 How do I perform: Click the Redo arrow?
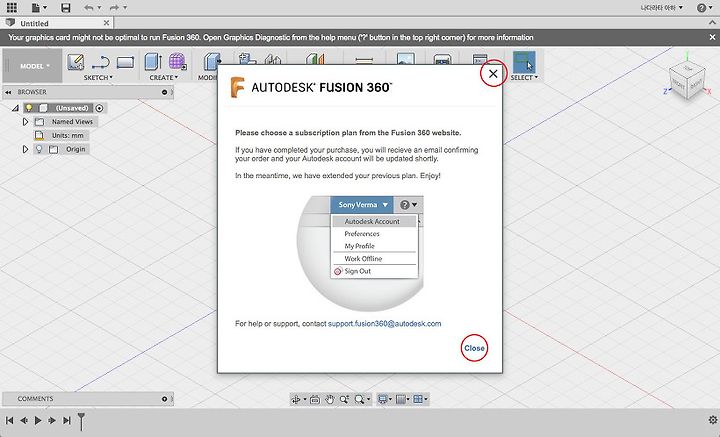click(x=114, y=8)
